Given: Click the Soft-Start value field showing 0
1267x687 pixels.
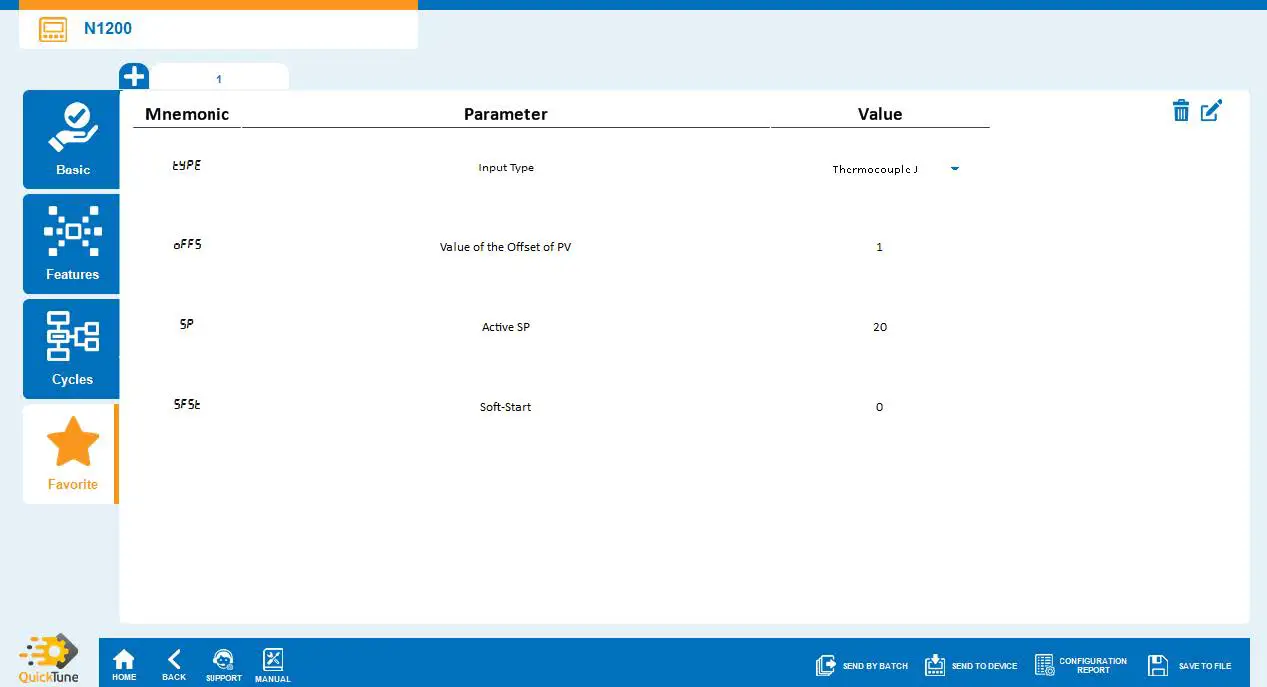Looking at the screenshot, I should pyautogui.click(x=879, y=407).
